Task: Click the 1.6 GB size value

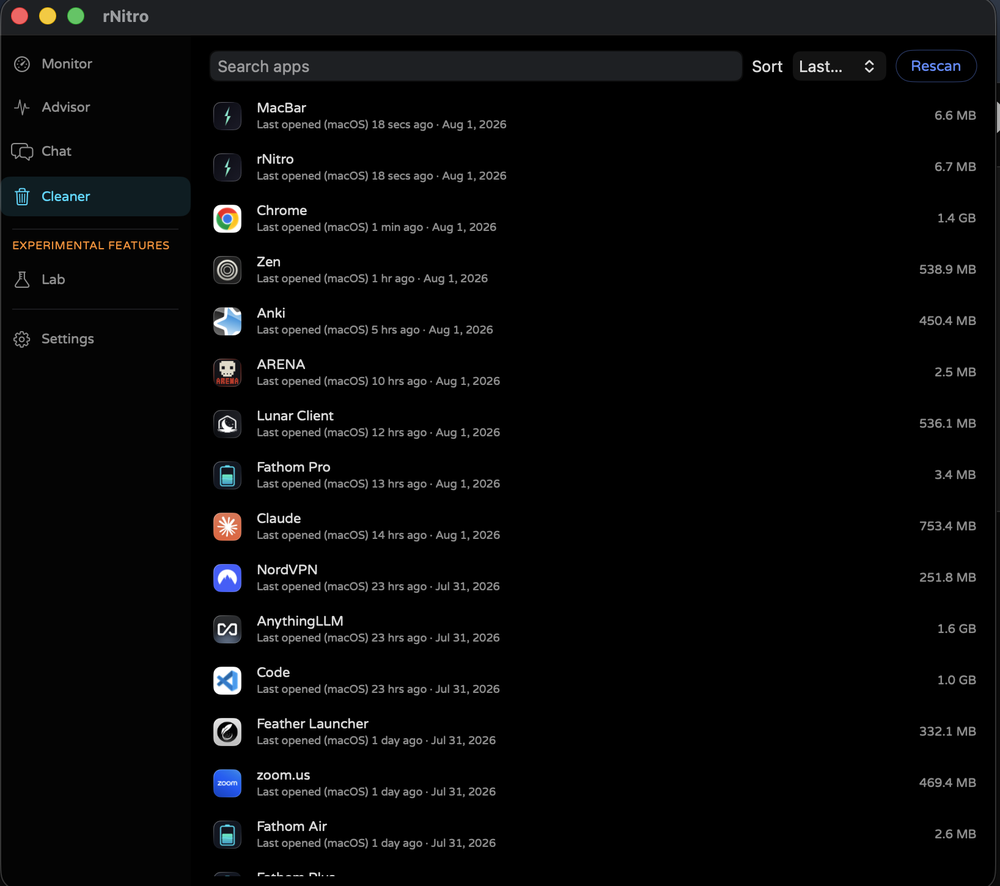Action: coord(956,629)
